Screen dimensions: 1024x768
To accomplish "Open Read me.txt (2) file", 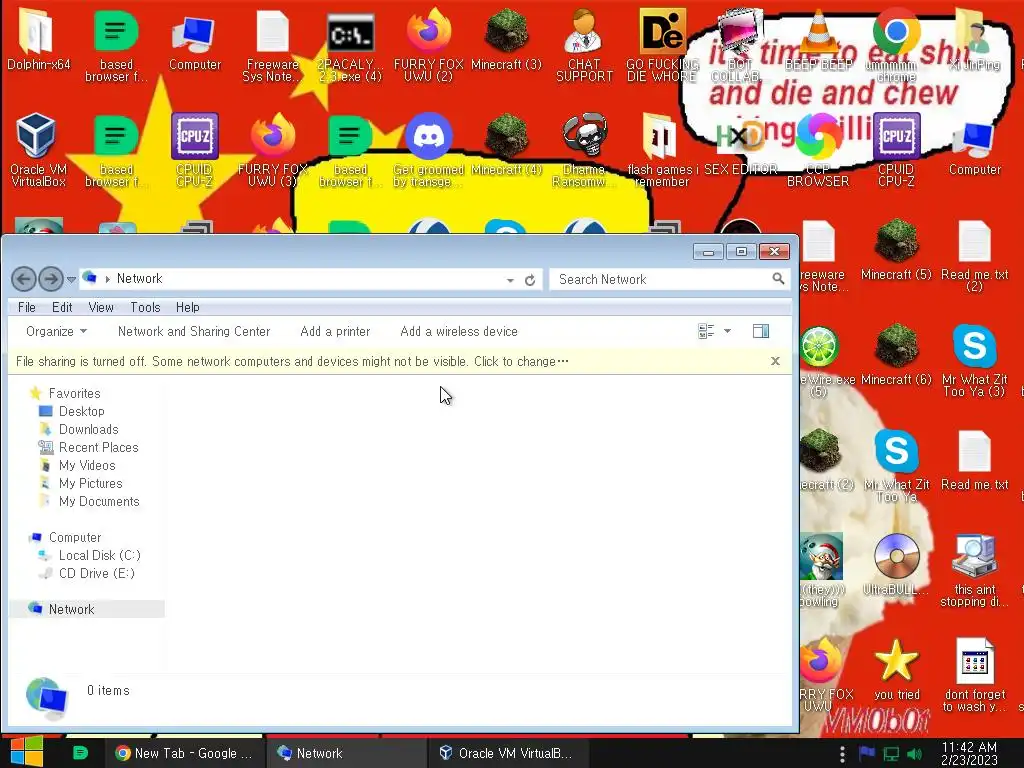I will [974, 255].
